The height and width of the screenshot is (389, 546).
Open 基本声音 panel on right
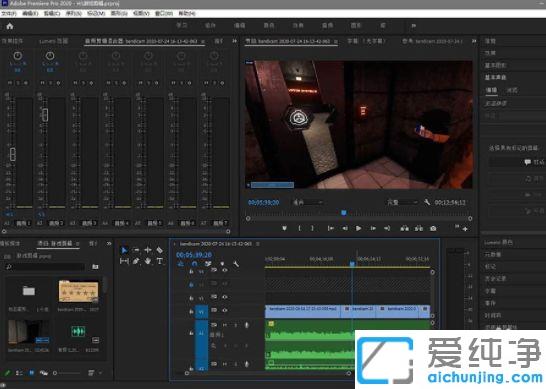point(496,77)
